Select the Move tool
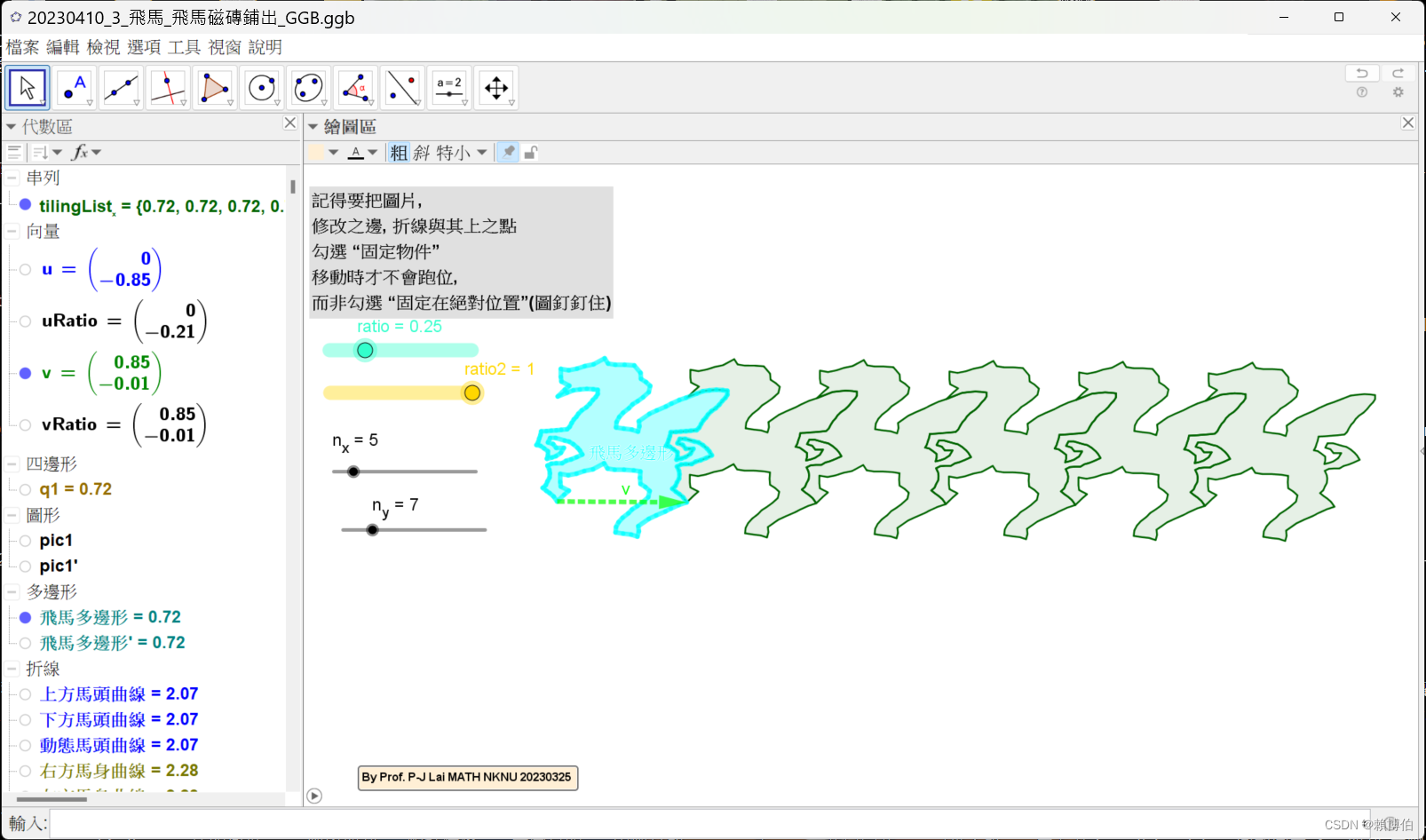Screen dimensions: 1426x840 pos(27,87)
